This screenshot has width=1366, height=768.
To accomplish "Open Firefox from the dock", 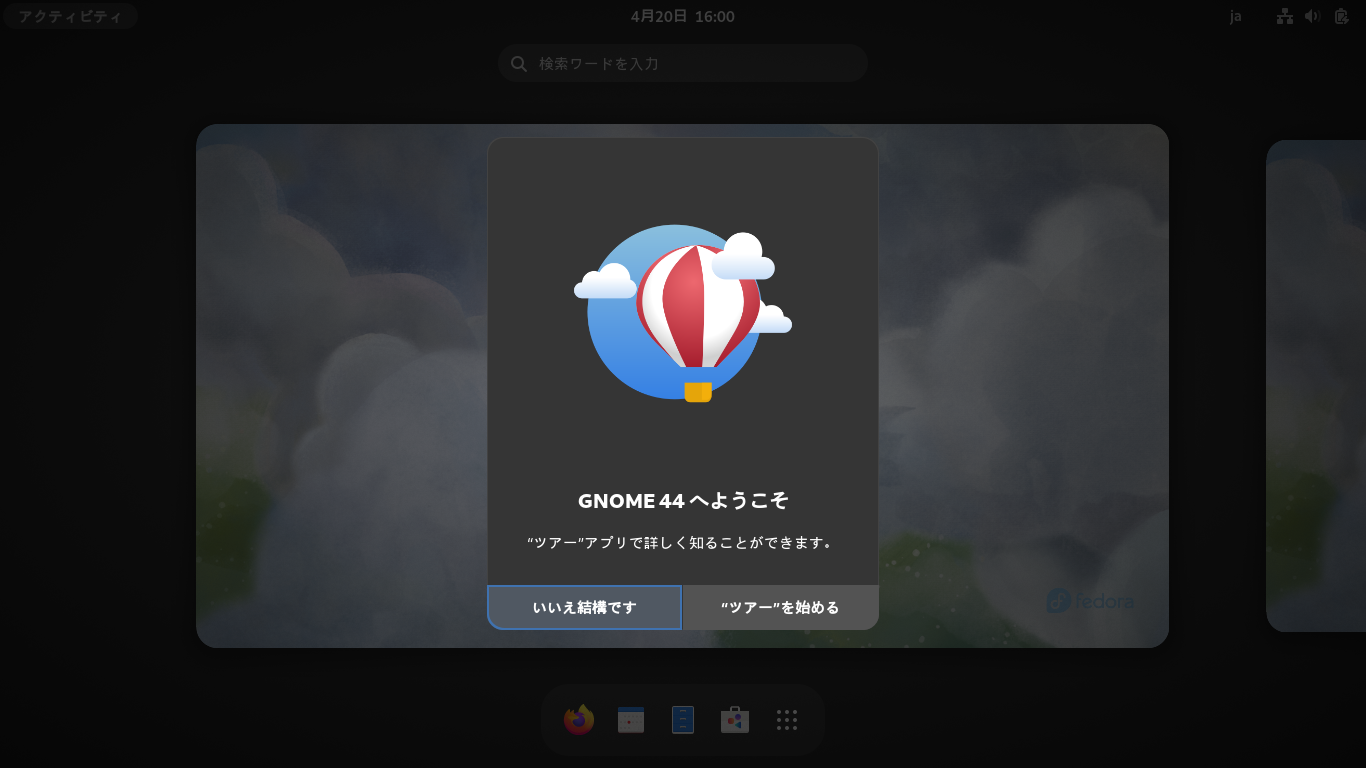I will 579,720.
